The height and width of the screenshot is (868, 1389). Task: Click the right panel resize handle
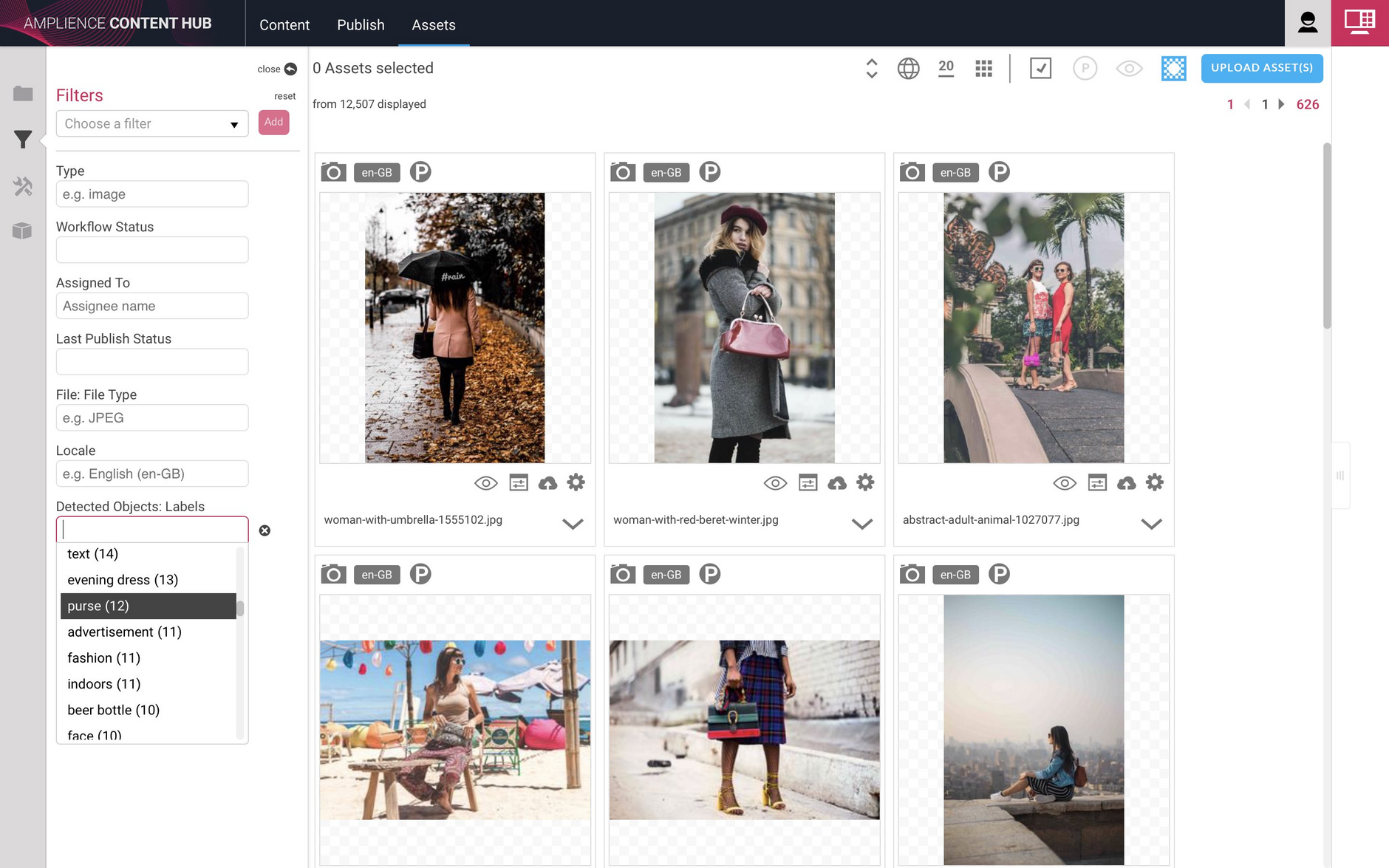(x=1340, y=476)
